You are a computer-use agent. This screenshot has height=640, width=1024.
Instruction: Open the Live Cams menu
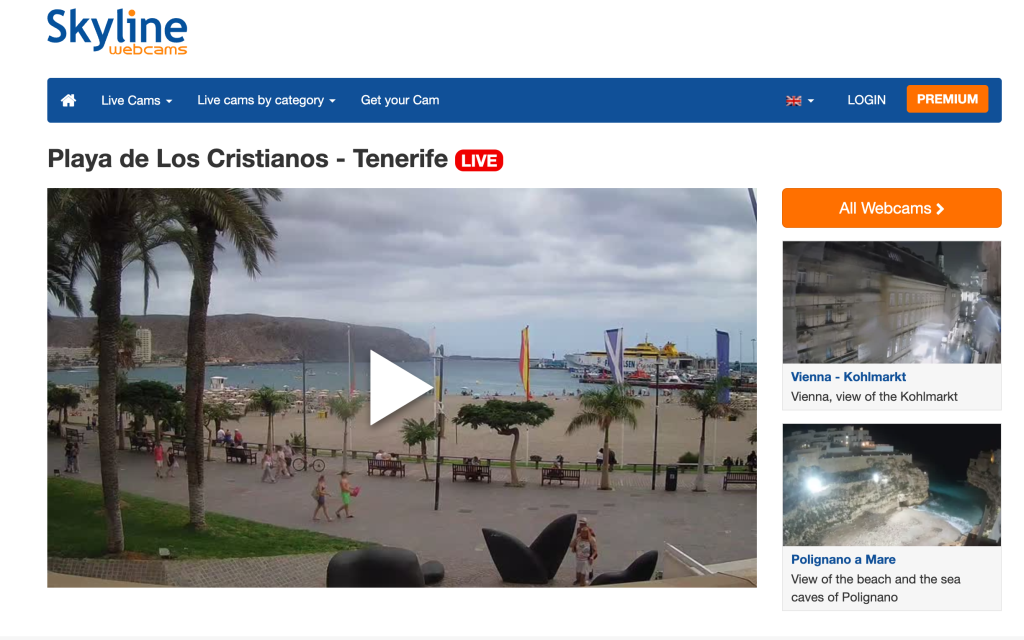pyautogui.click(x=136, y=100)
